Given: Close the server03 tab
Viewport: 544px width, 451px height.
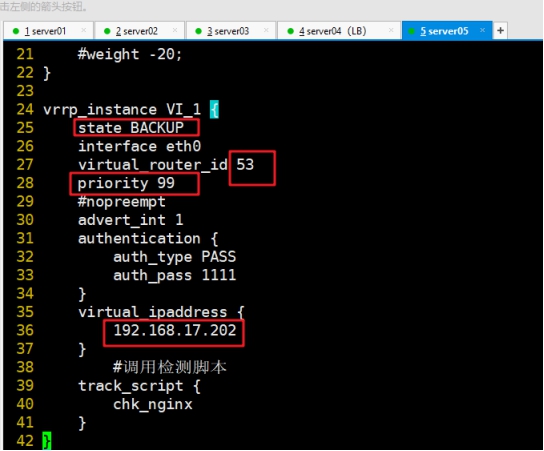Looking at the screenshot, I should point(266,30).
